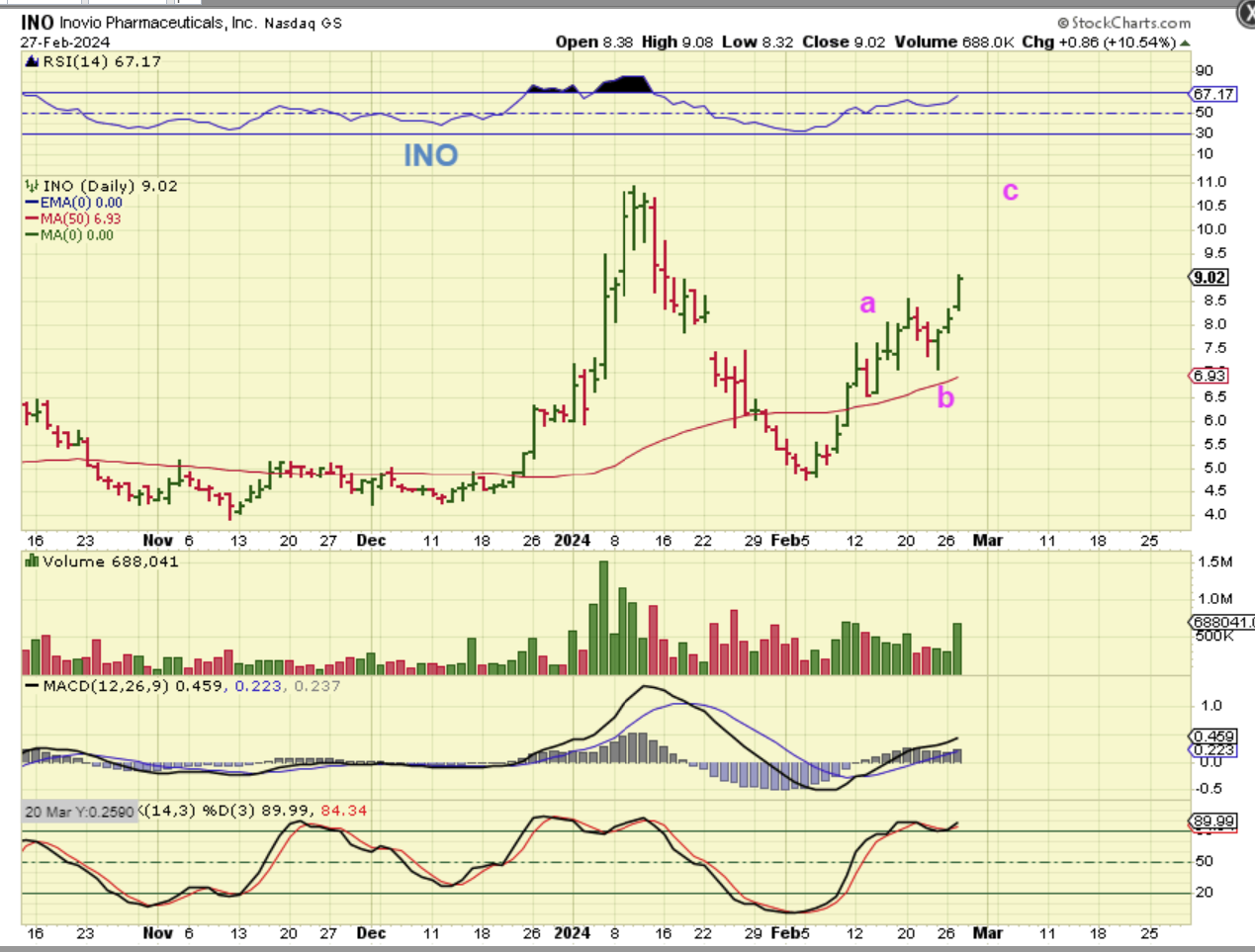The height and width of the screenshot is (952, 1255).
Task: Click the Nasdaq GS exchange label
Action: (303, 23)
